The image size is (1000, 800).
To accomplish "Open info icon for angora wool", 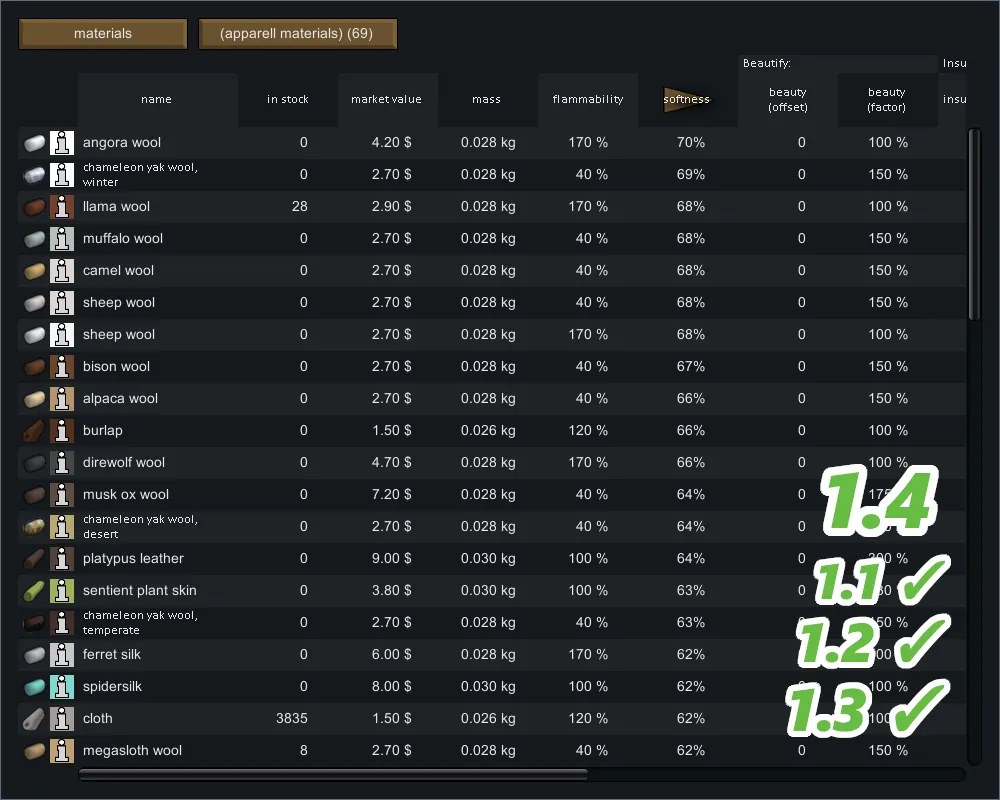I will pyautogui.click(x=62, y=142).
